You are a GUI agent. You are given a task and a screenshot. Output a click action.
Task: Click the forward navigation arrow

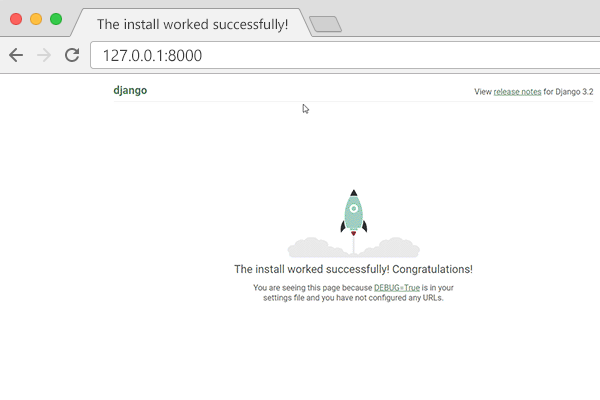[43, 55]
